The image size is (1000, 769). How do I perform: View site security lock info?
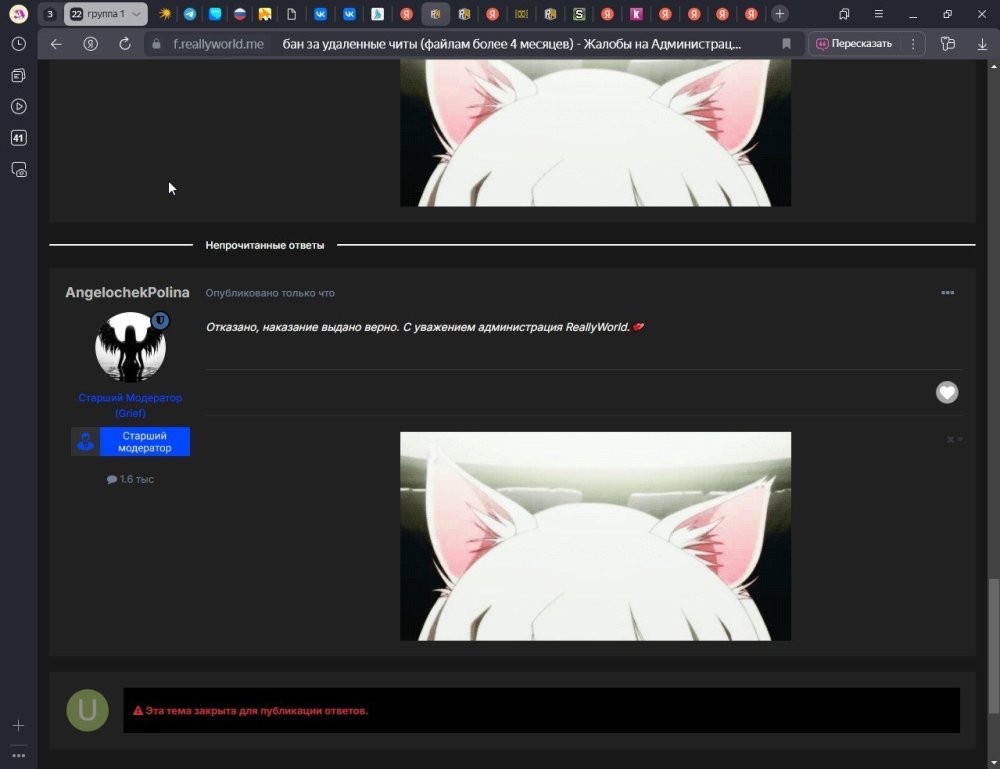156,44
